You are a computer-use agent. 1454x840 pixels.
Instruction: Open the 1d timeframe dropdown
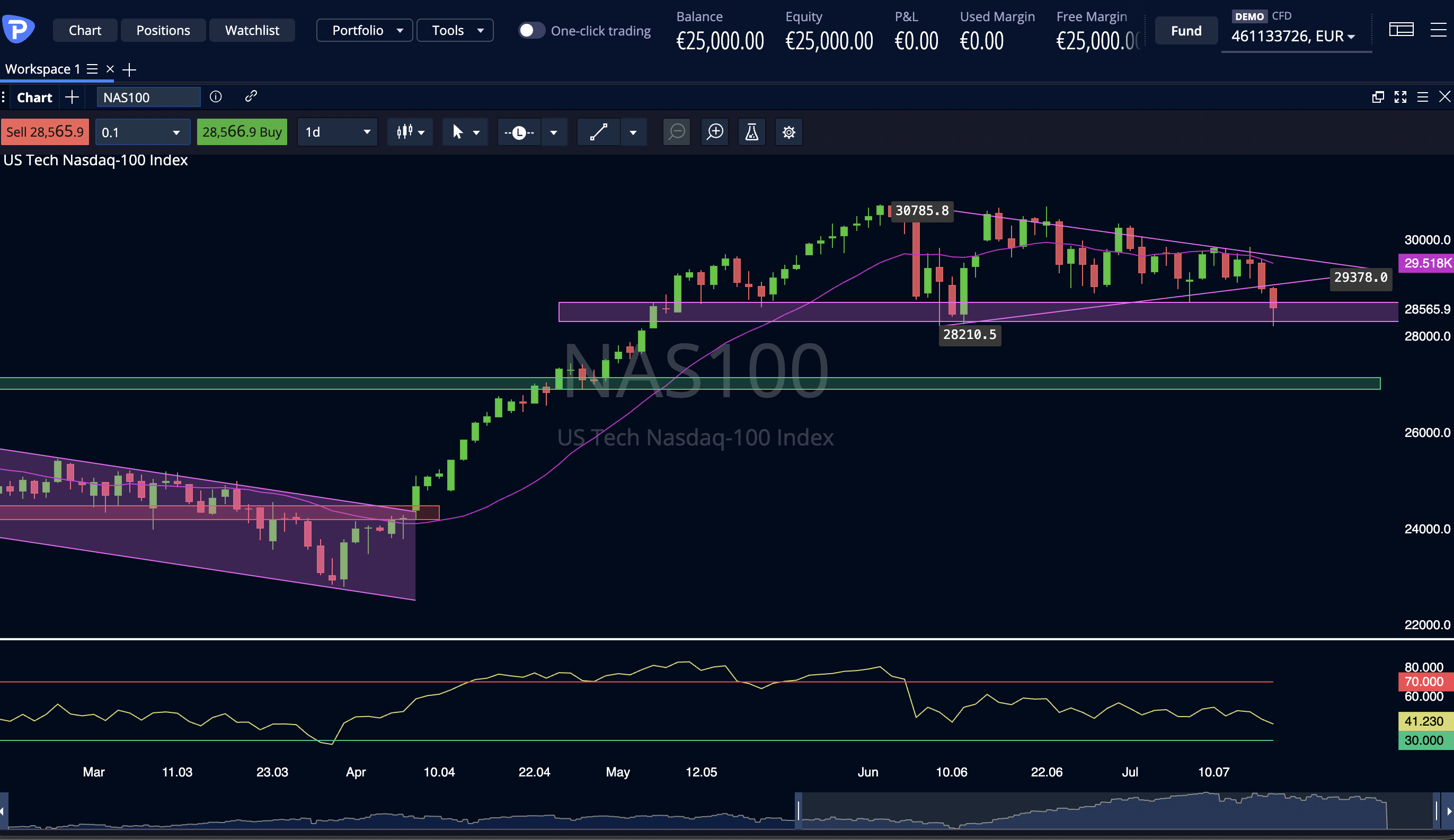338,132
